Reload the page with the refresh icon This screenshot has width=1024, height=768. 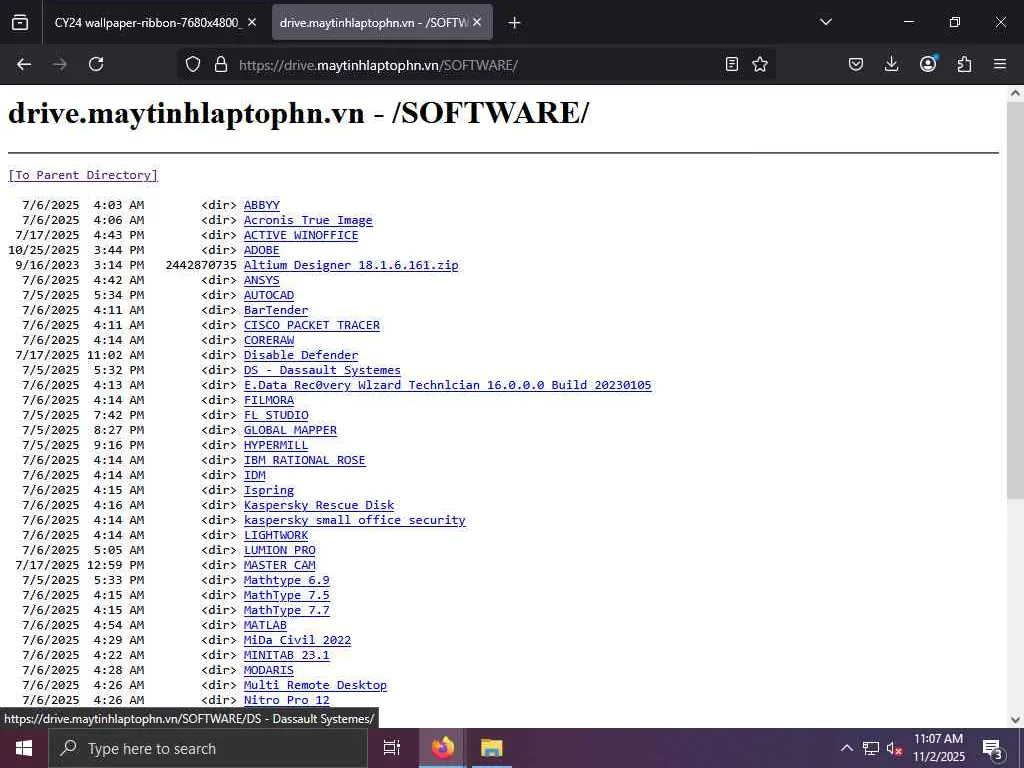click(x=96, y=64)
